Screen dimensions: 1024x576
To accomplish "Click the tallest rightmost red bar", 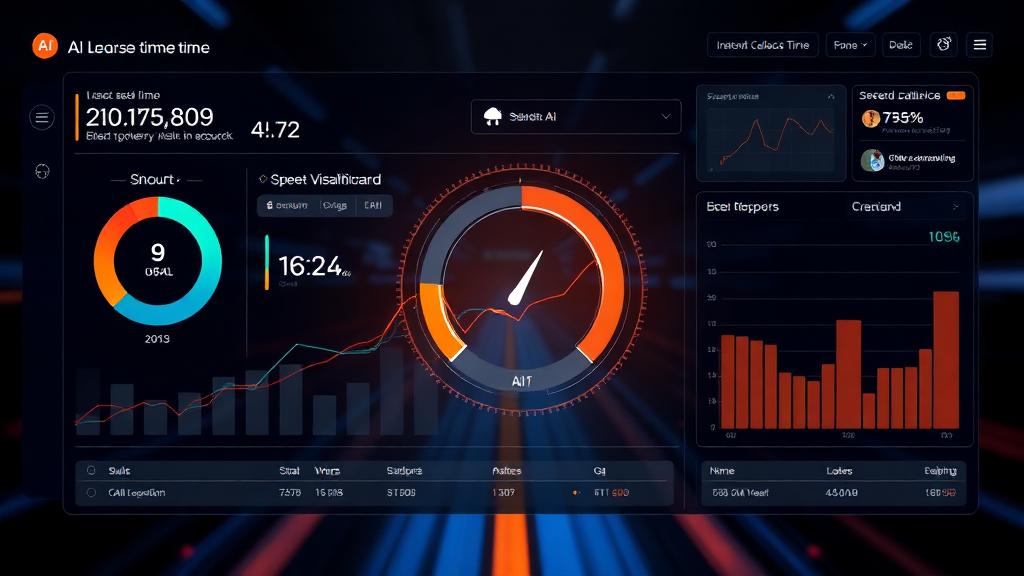I will point(946,360).
